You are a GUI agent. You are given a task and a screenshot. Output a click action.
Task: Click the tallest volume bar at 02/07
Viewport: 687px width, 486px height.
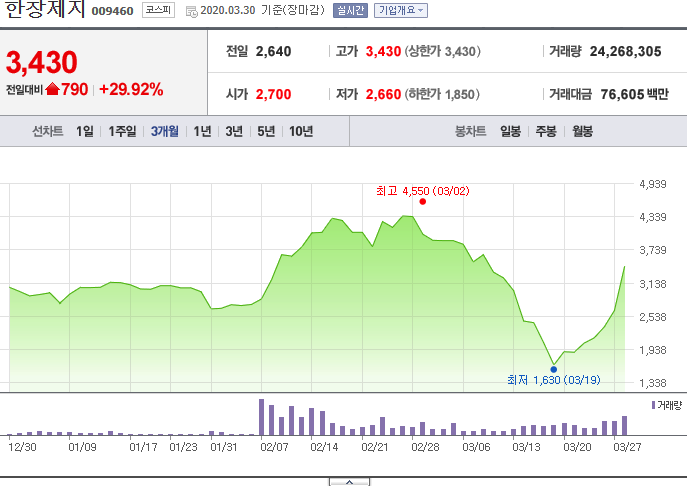point(262,417)
